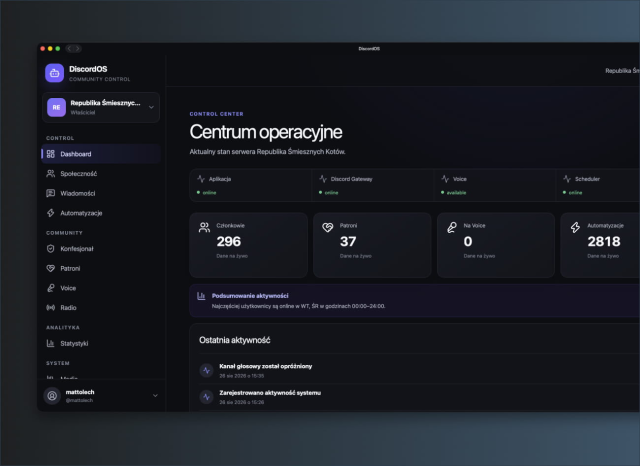Expand the Republika Śmiesznyc... server selector chevron
The height and width of the screenshot is (466, 640).
pyautogui.click(x=151, y=107)
